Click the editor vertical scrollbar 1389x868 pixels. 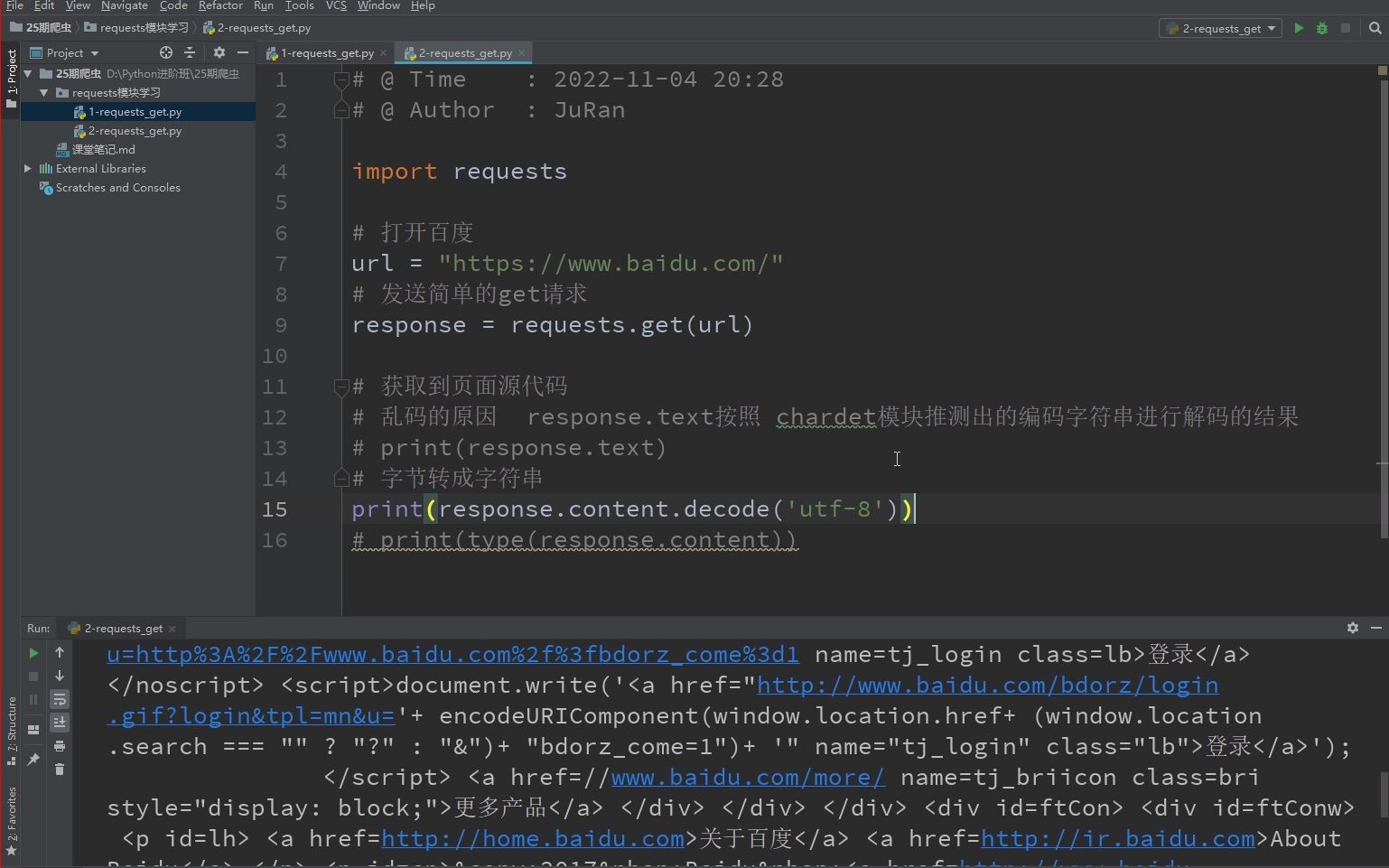[x=1383, y=307]
